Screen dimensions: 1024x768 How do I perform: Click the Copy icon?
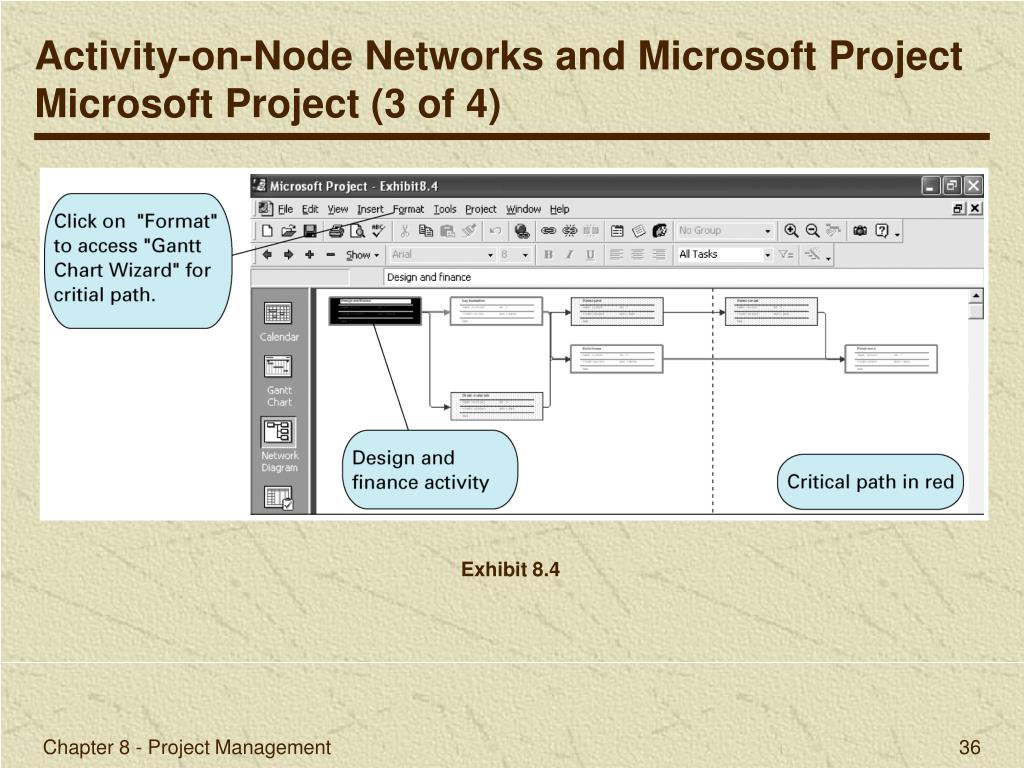tap(426, 231)
